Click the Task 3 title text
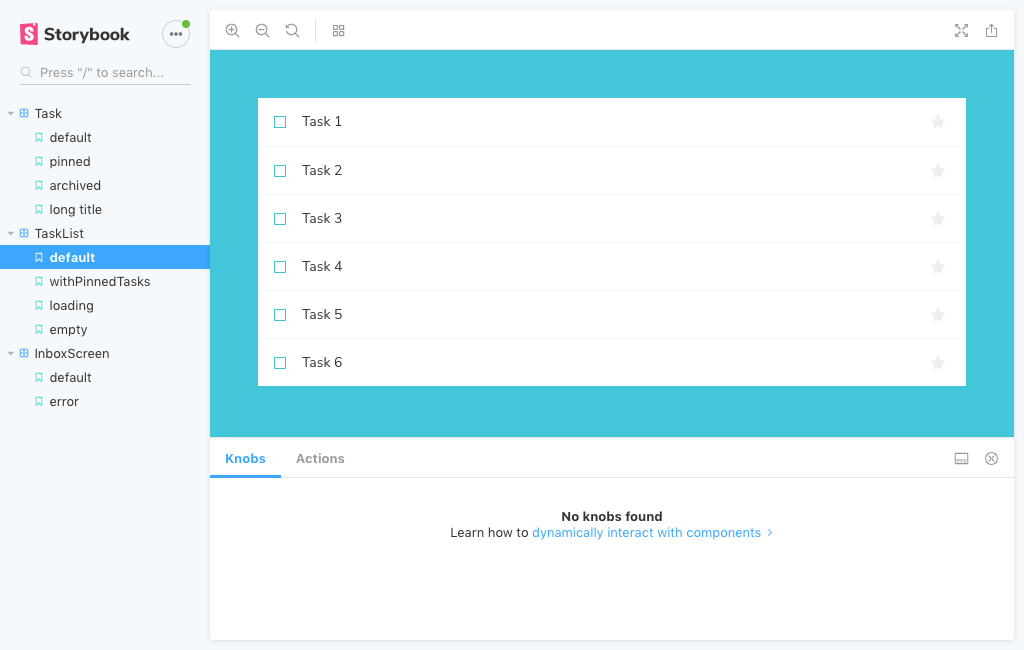This screenshot has width=1024, height=650. [322, 219]
